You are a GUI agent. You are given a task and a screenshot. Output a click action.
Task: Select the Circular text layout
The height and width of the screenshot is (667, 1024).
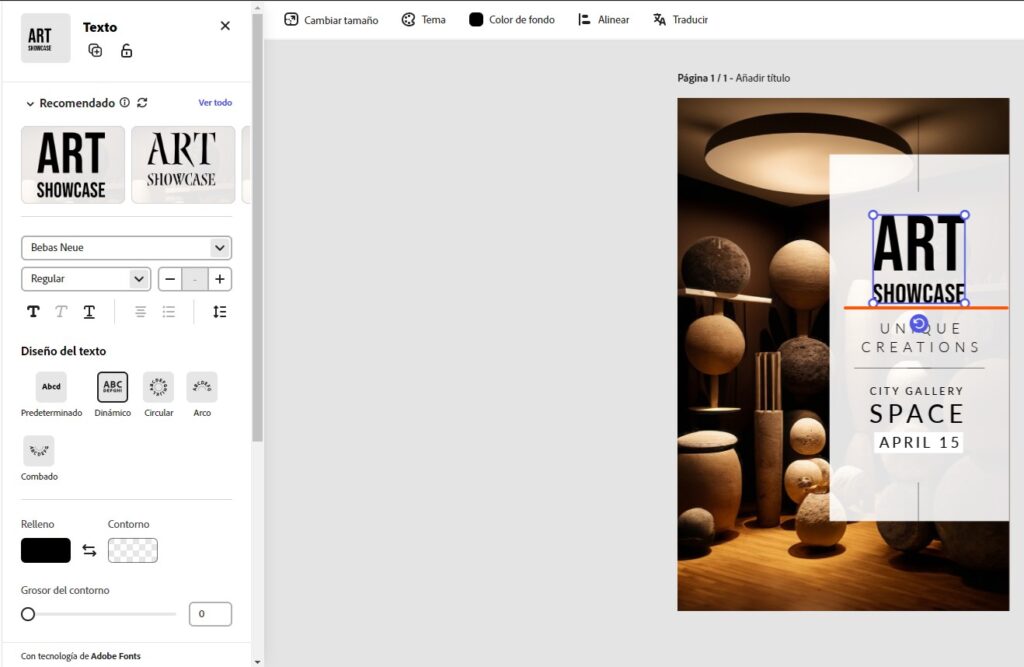click(x=158, y=387)
